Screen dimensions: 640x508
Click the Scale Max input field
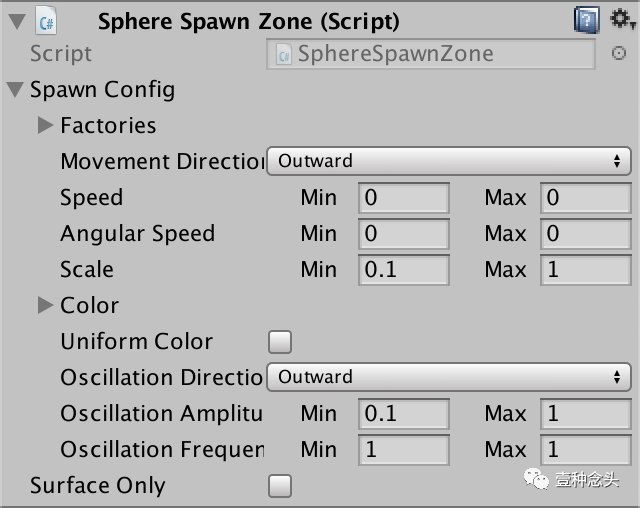tap(586, 270)
